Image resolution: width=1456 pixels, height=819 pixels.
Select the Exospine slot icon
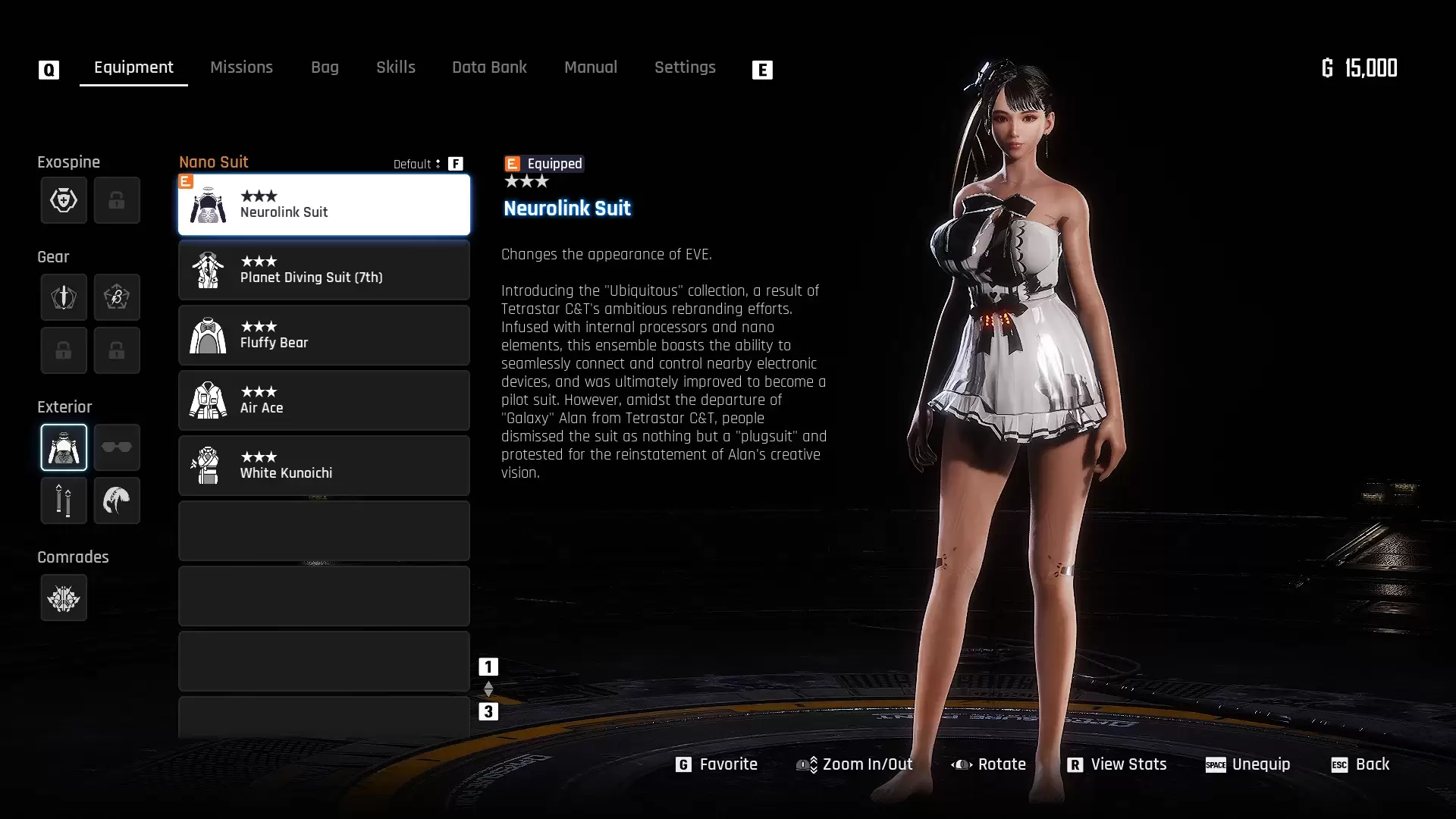point(64,200)
